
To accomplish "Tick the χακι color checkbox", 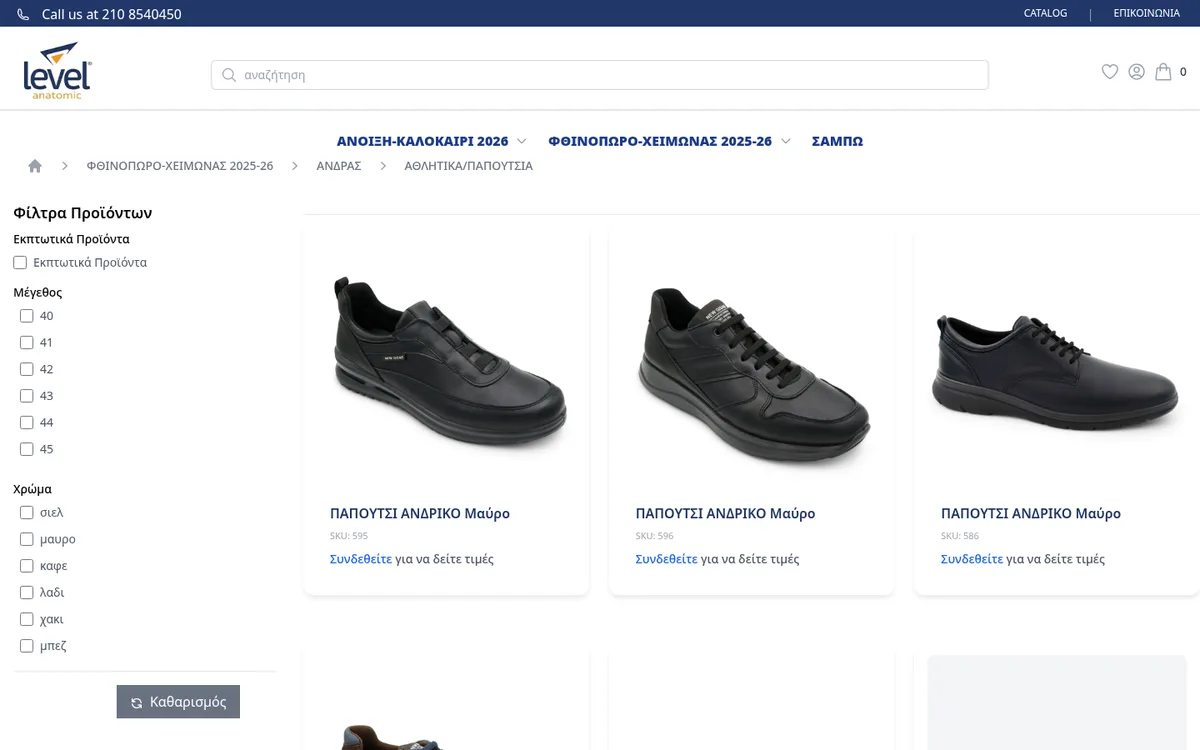I will pyautogui.click(x=27, y=619).
